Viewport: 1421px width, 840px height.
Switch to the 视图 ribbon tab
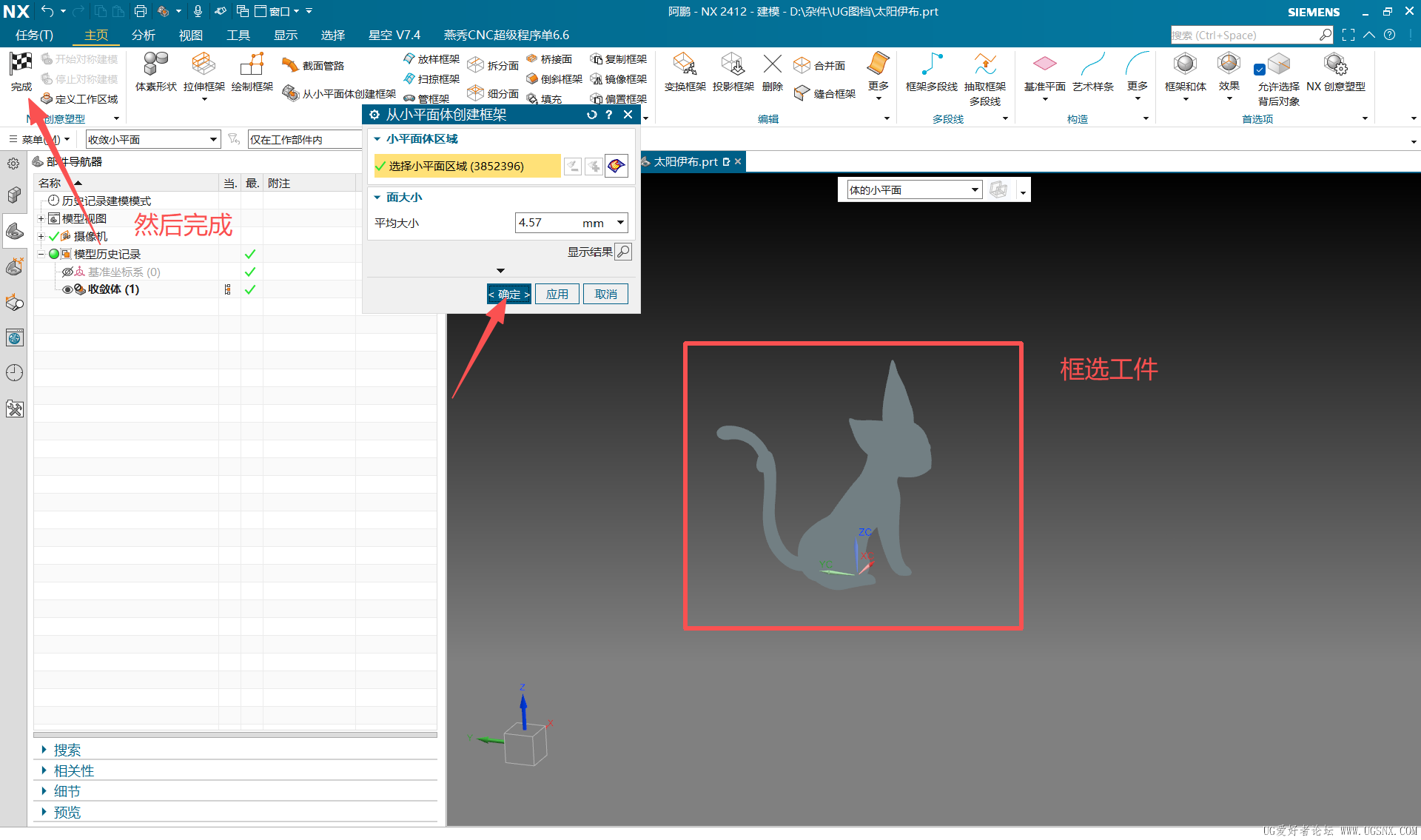(190, 35)
